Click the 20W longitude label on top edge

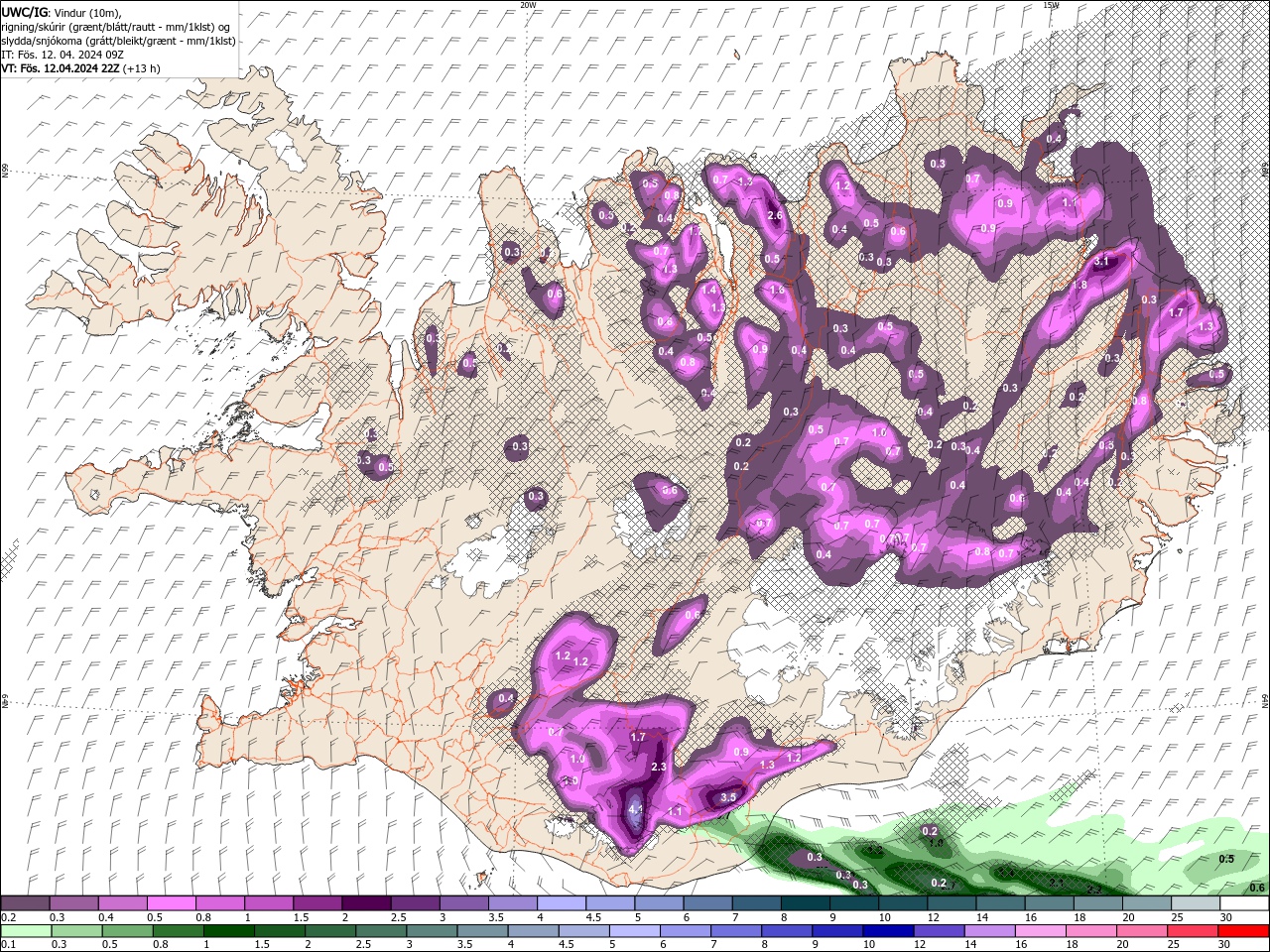pyautogui.click(x=528, y=5)
